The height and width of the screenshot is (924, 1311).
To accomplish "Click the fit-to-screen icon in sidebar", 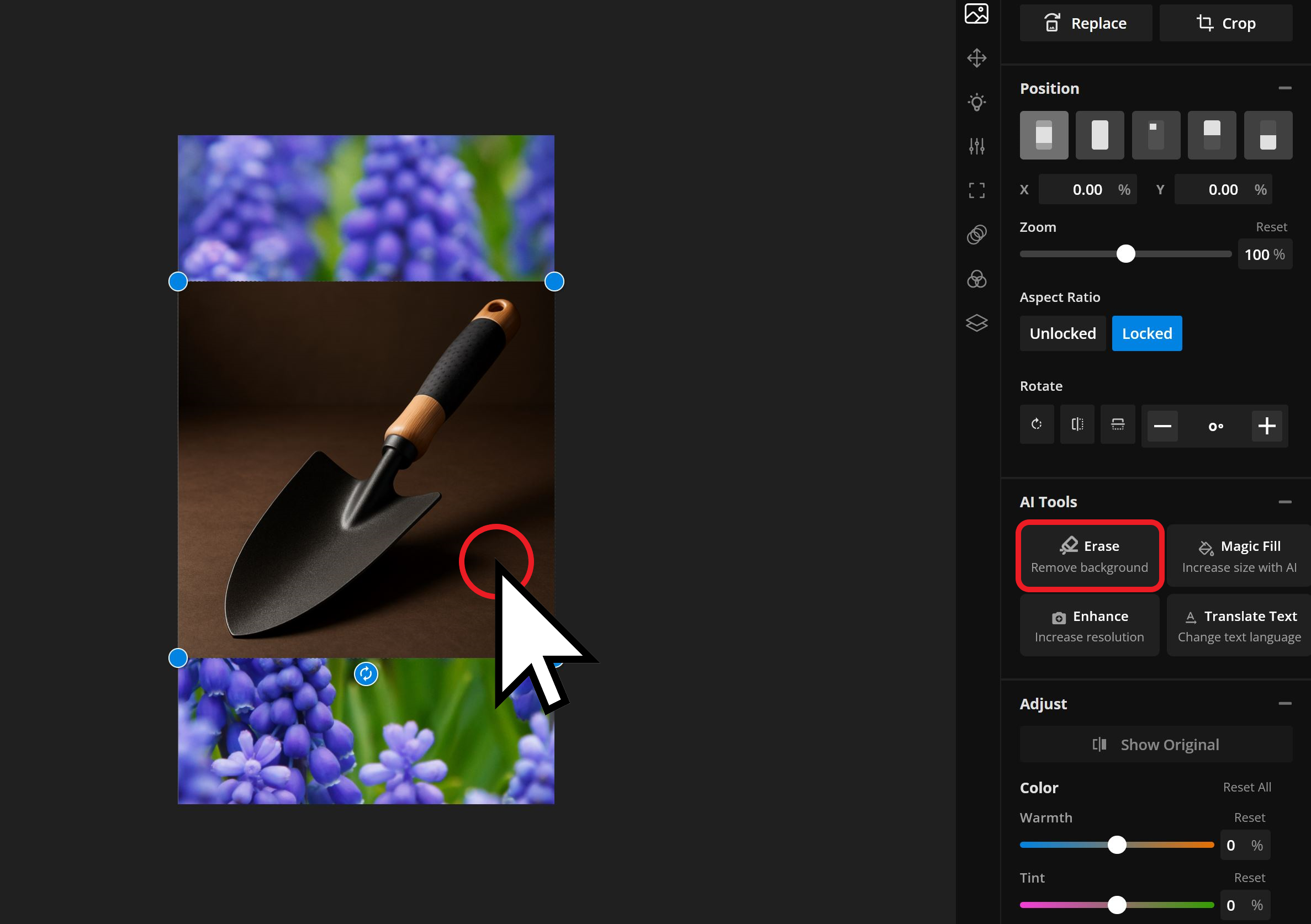I will (976, 190).
